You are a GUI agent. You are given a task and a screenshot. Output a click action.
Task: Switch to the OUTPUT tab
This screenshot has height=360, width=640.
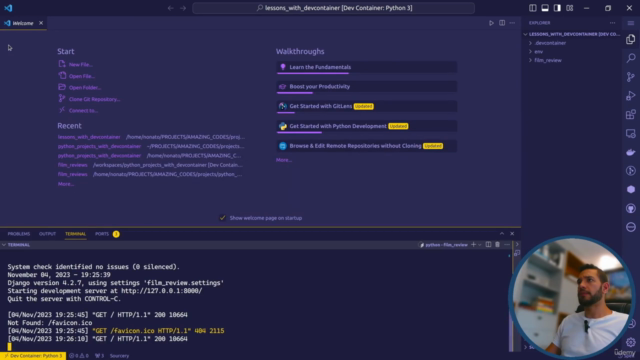coord(47,234)
